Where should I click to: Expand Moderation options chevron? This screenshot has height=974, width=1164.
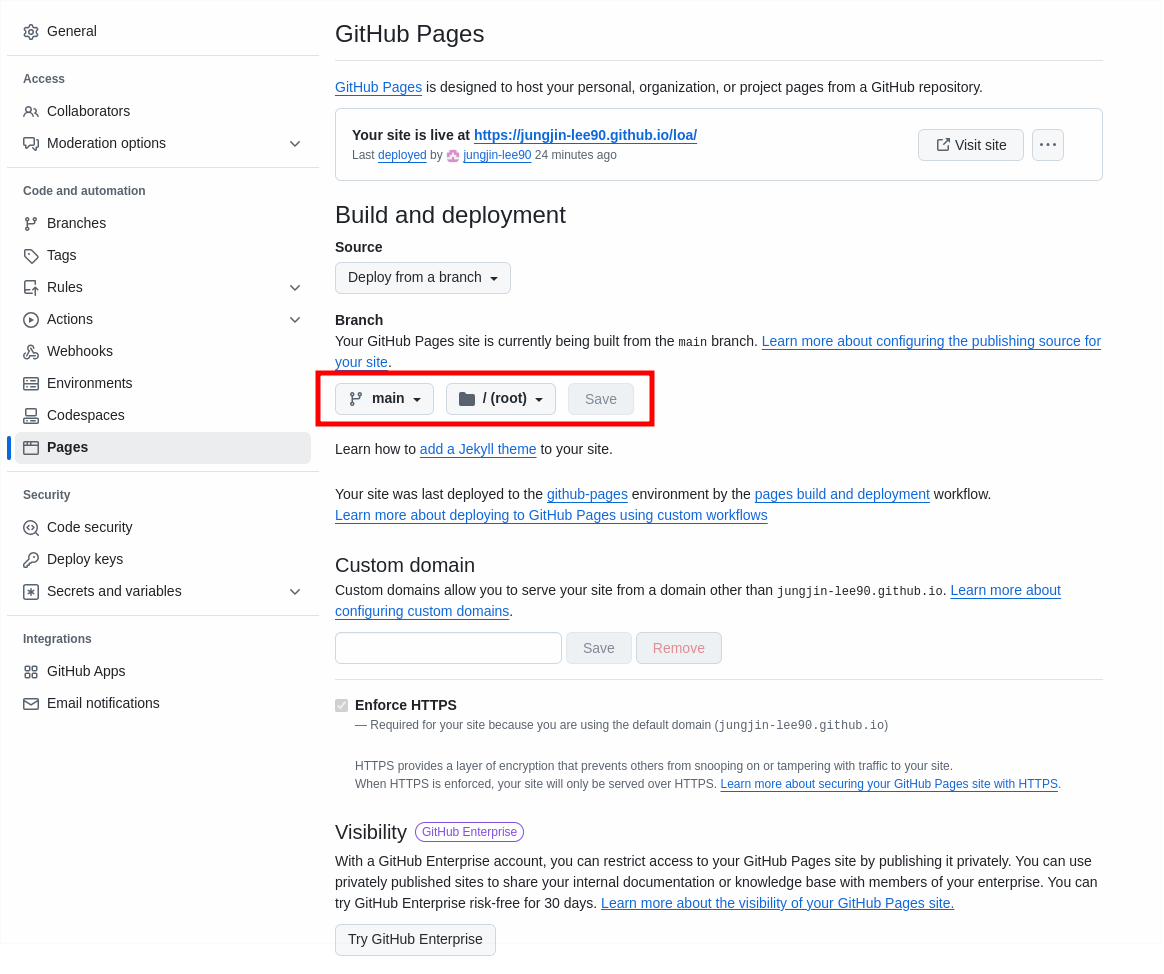point(295,143)
